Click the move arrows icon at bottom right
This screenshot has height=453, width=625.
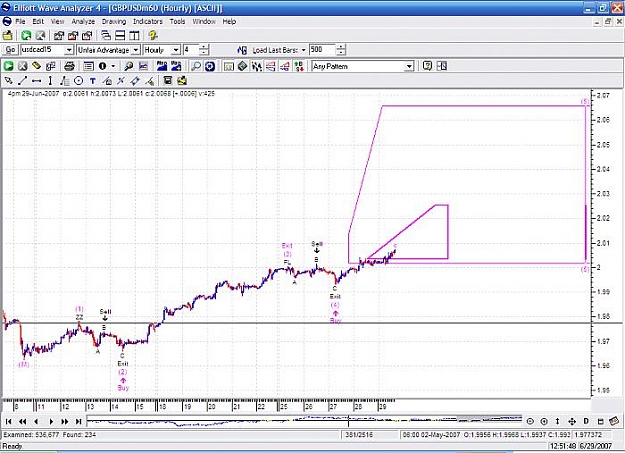(572, 421)
